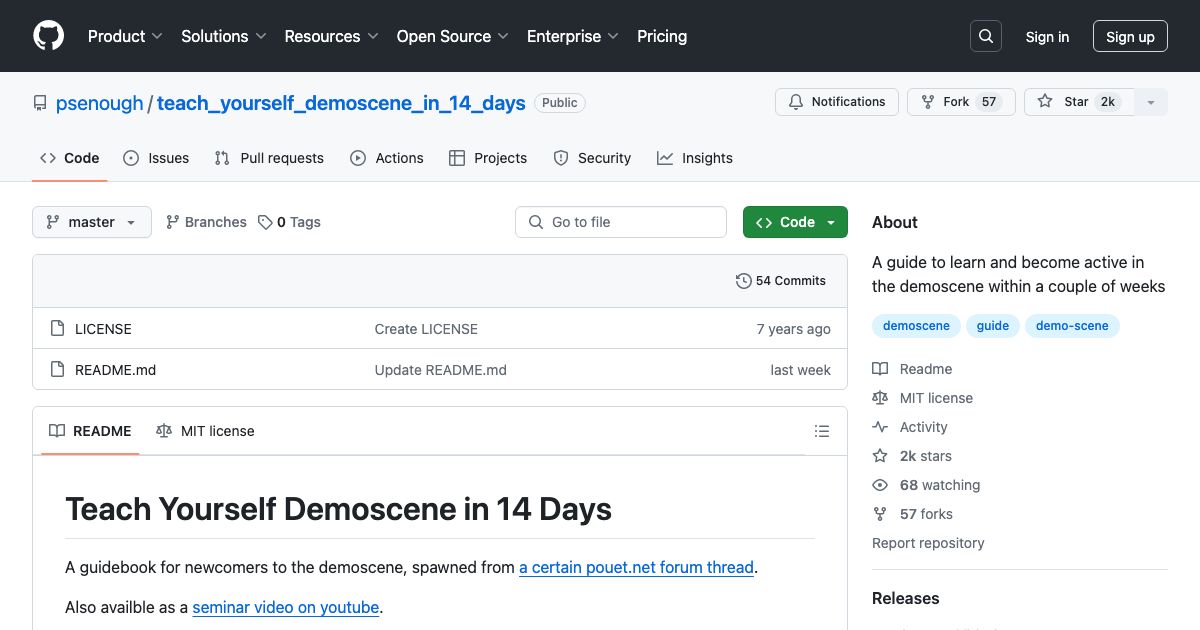Open the green Code dropdown
This screenshot has width=1200, height=630.
[795, 222]
